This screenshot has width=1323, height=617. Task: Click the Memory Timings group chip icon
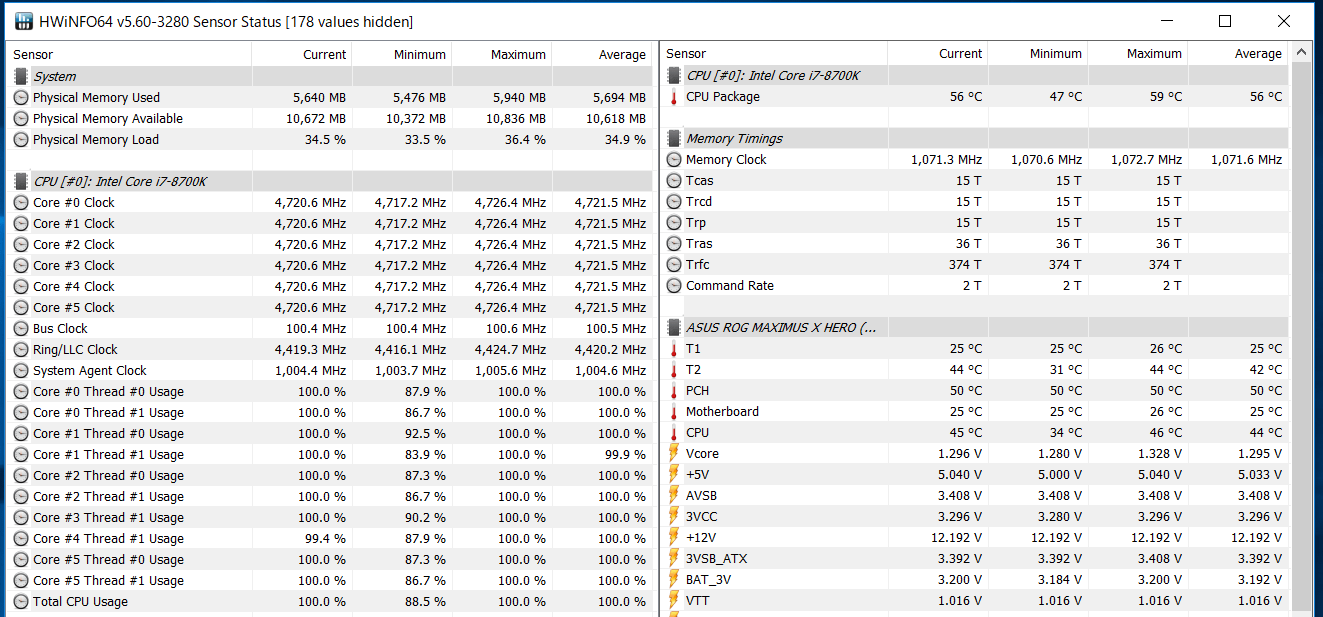pyautogui.click(x=674, y=138)
